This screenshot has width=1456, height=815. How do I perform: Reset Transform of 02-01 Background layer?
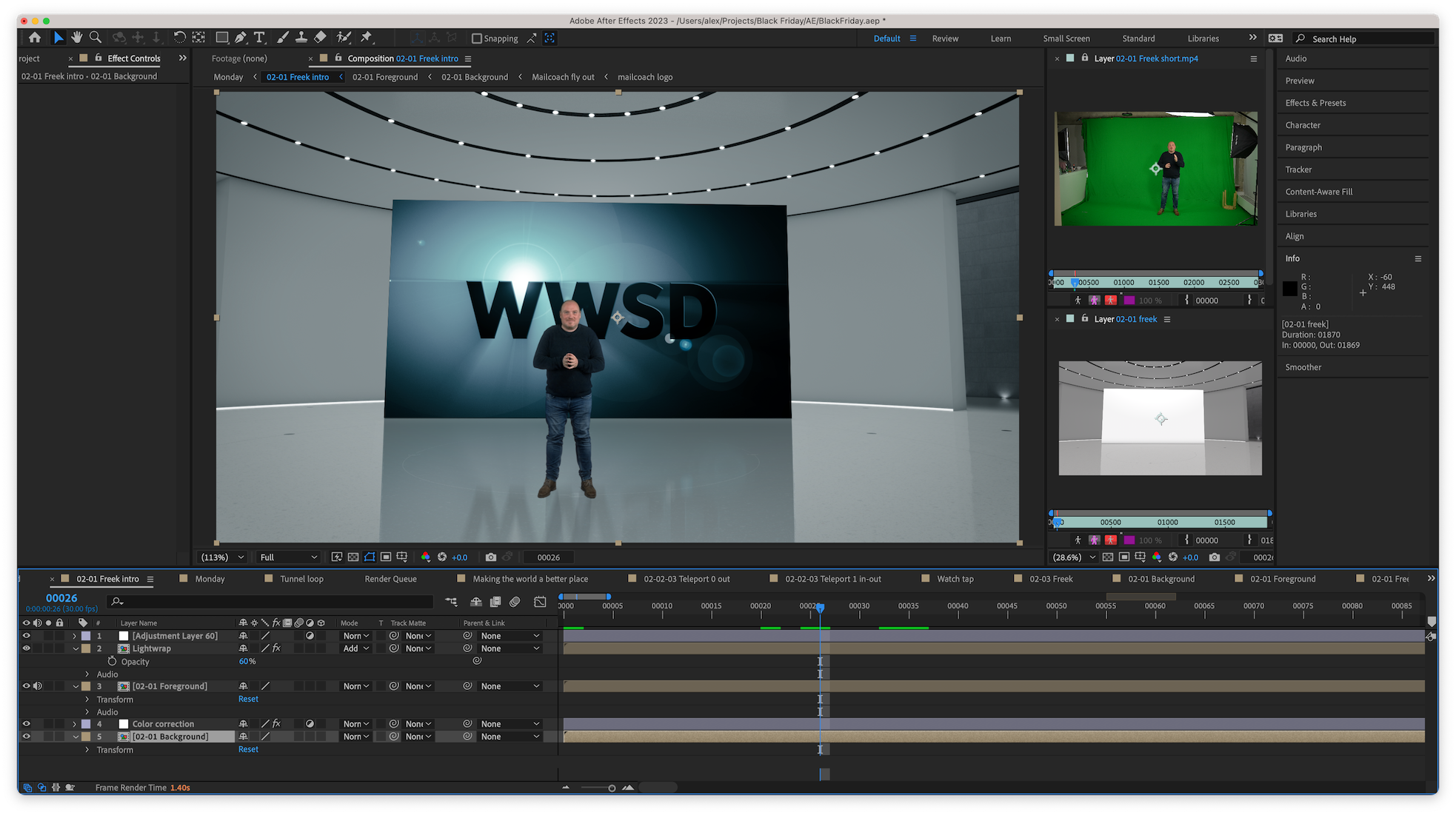click(x=248, y=749)
